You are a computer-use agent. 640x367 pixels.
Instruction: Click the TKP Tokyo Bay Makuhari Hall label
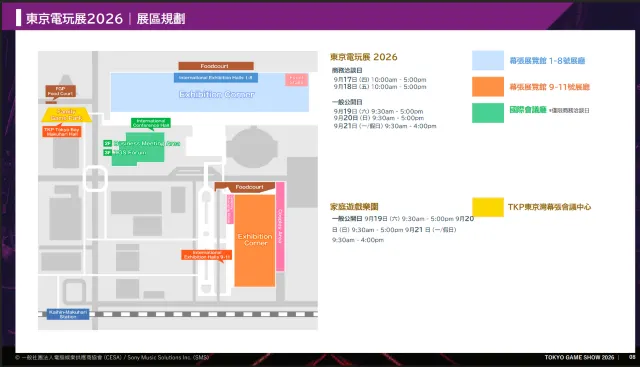(62, 131)
